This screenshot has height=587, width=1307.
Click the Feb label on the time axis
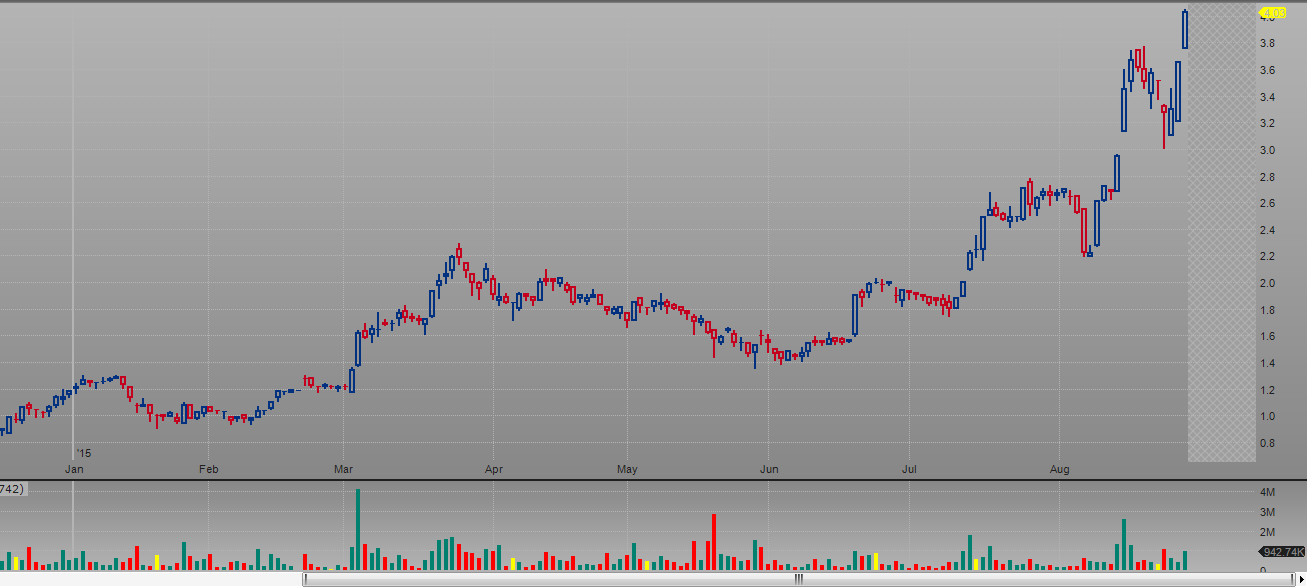coord(208,468)
